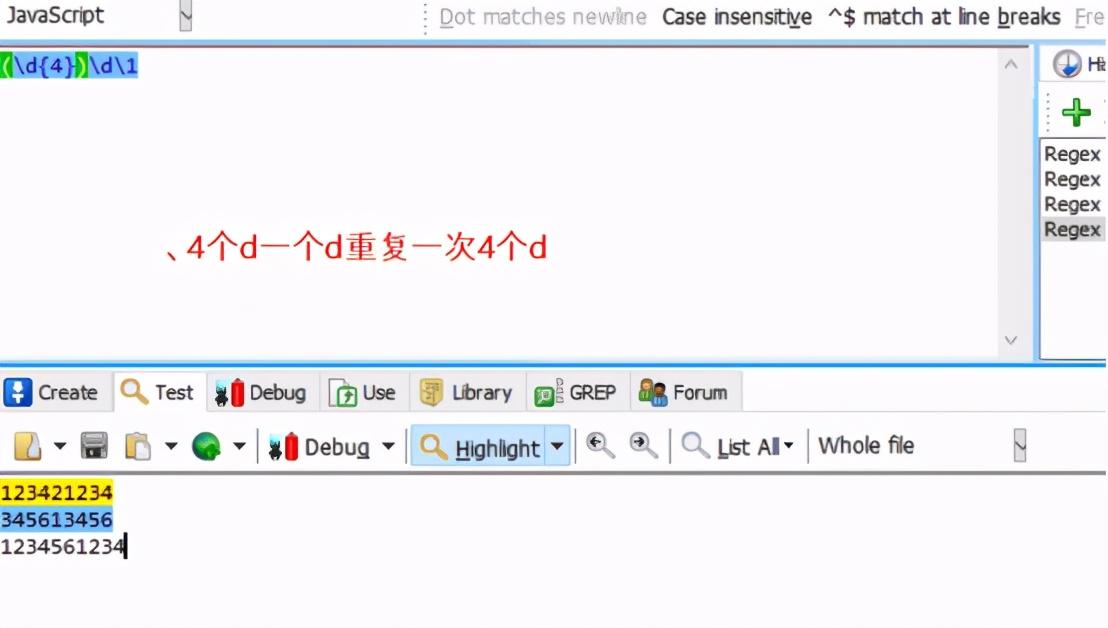Screen dimensions: 1108x628
Task: Click the Debug toolbar button
Action: [x=319, y=447]
